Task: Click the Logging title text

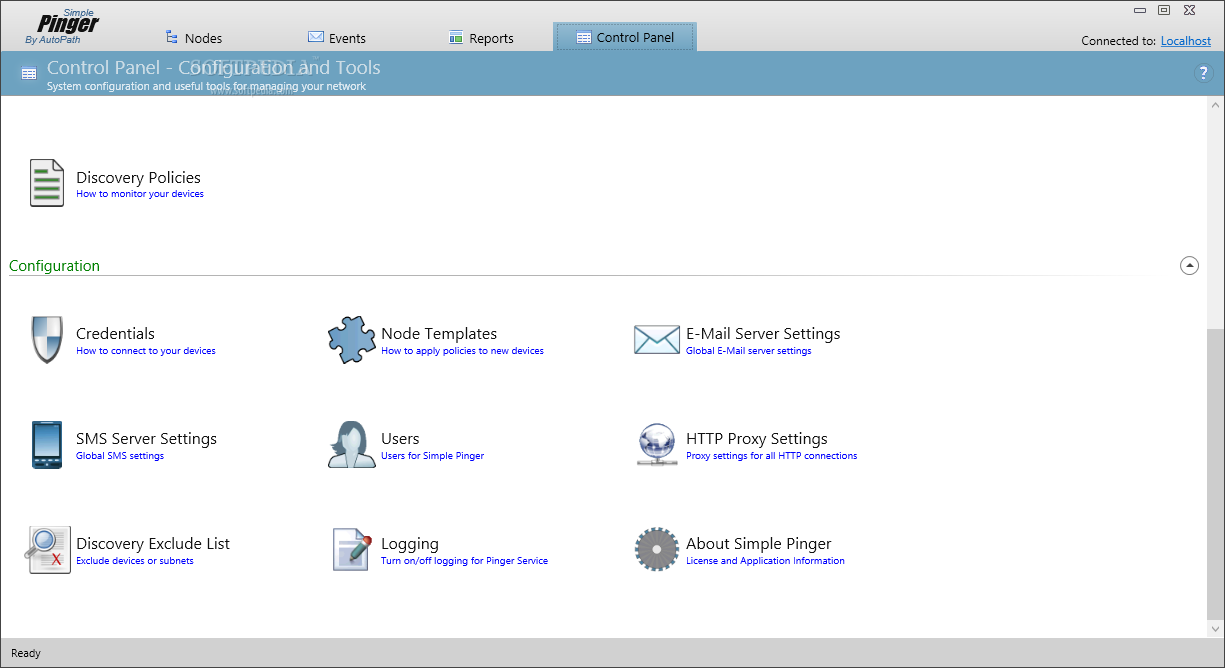Action: coord(410,544)
